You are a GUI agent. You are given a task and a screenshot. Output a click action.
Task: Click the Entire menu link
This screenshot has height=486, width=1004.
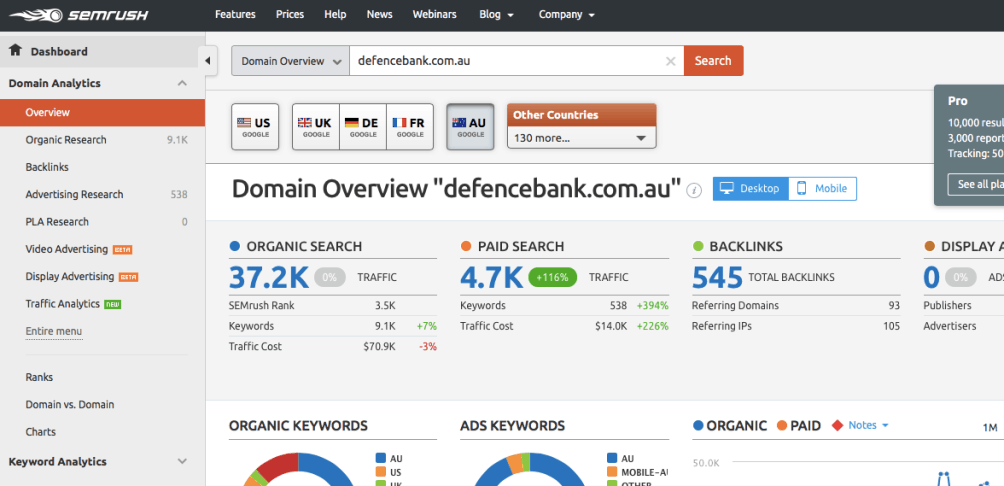pos(54,332)
